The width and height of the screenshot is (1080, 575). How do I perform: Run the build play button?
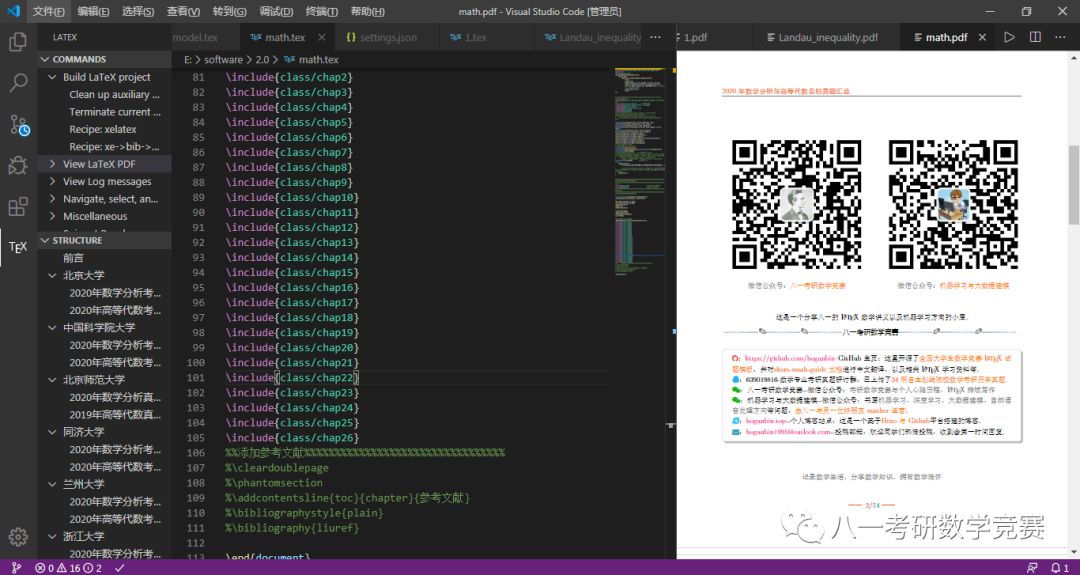pos(1009,37)
